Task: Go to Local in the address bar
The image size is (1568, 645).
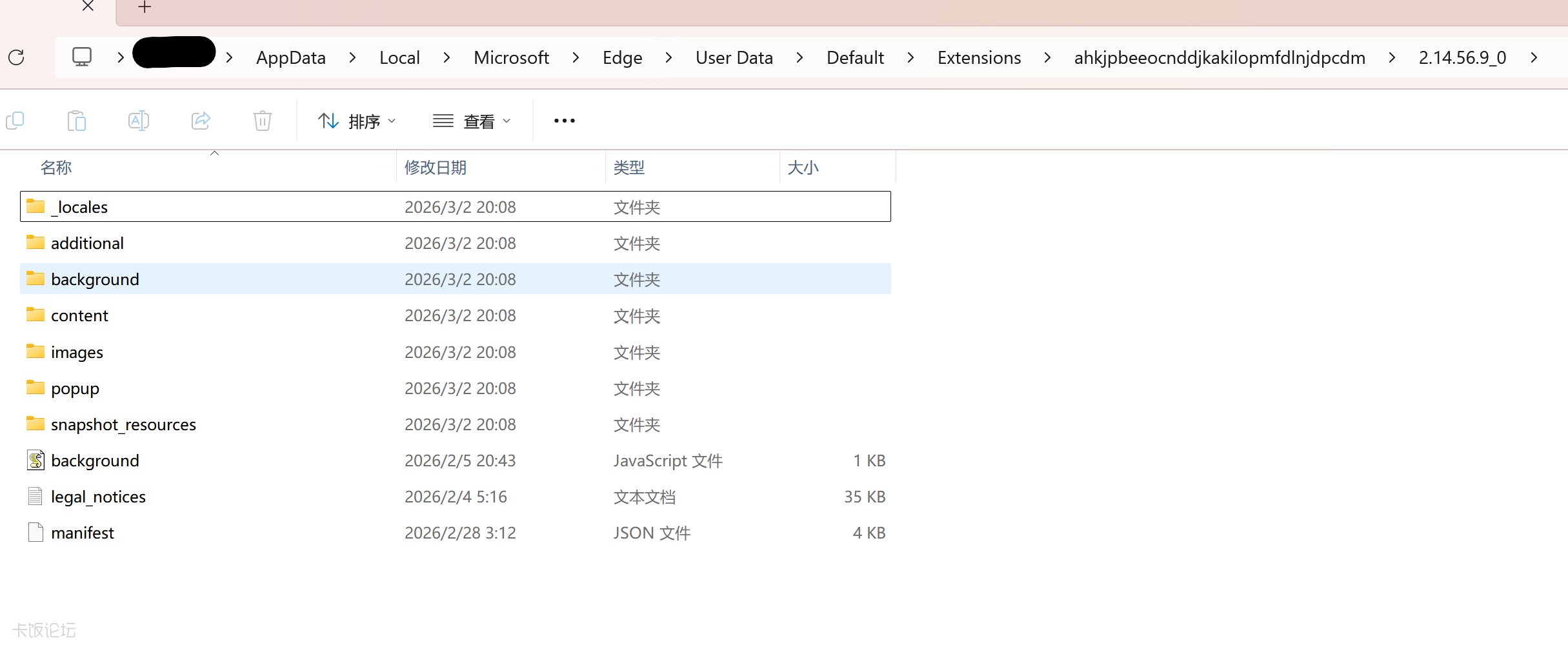Action: click(399, 57)
